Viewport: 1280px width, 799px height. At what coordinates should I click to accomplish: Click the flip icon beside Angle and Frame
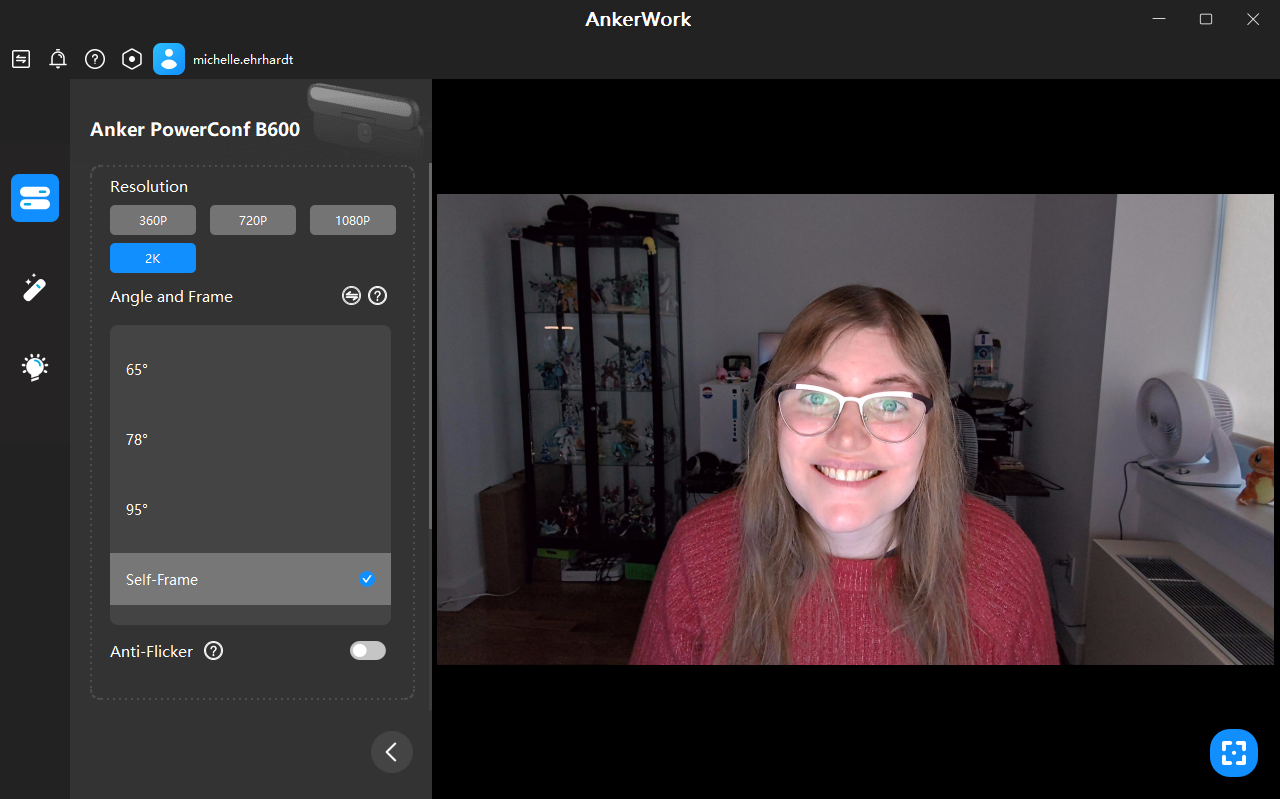pyautogui.click(x=351, y=296)
